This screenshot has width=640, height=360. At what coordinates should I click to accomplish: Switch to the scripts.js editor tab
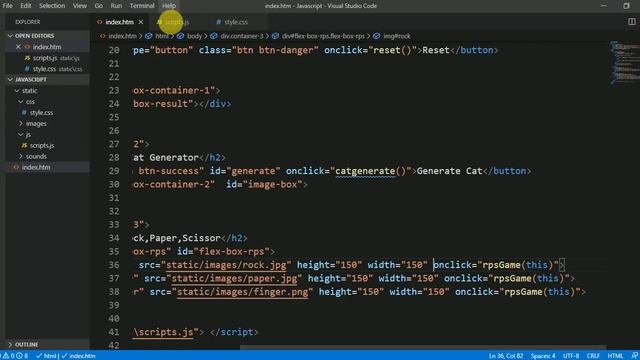(x=176, y=22)
